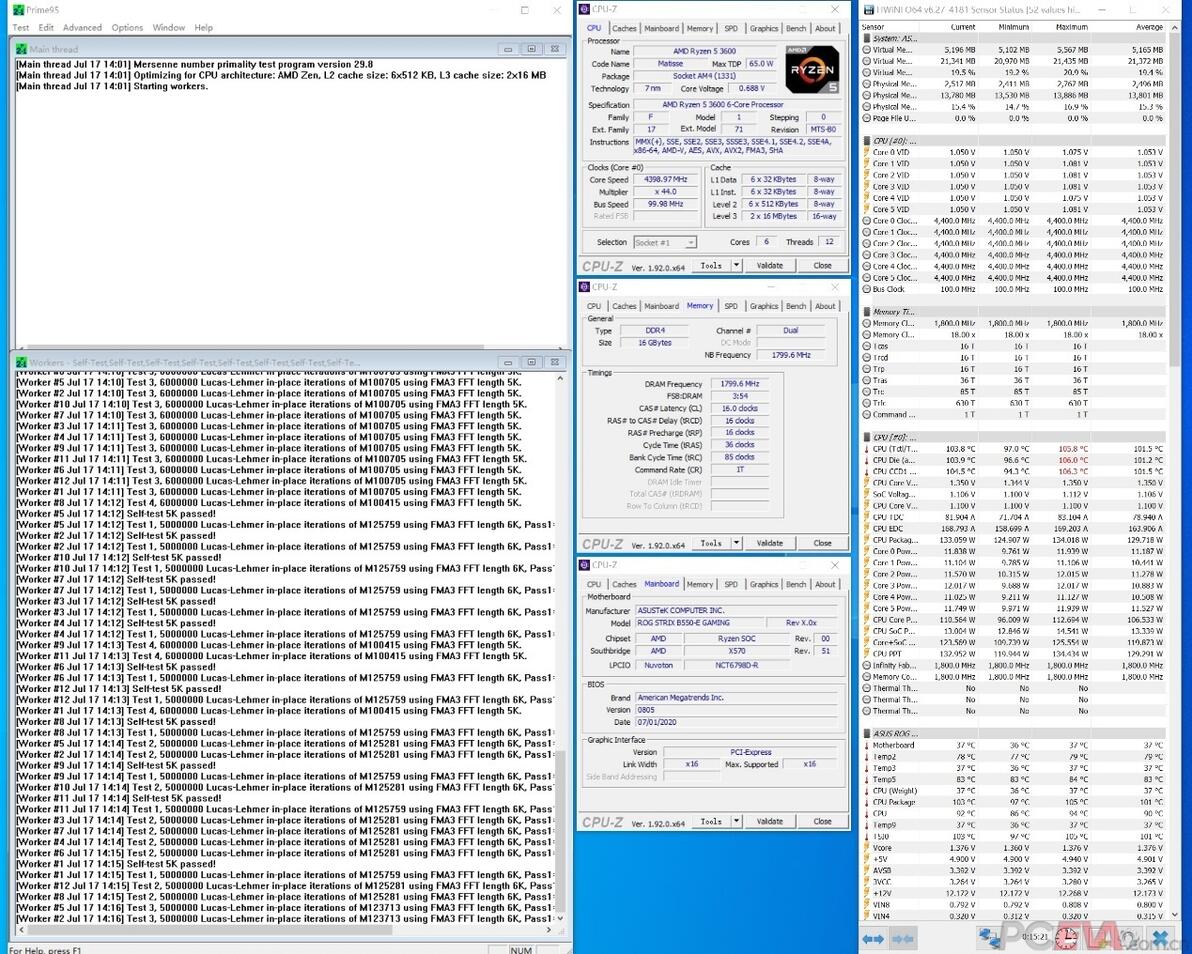The height and width of the screenshot is (954, 1192).
Task: Click the bolt icon beside Core 0 VID
Action: [867, 152]
